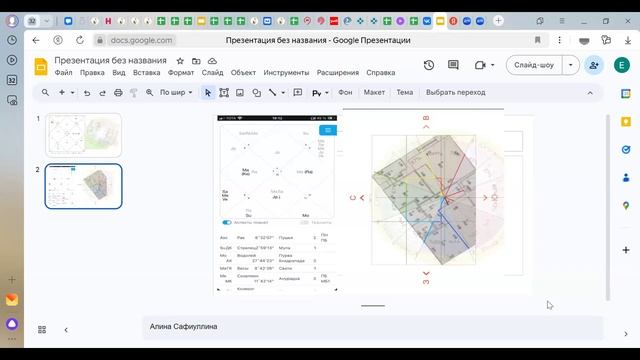Viewport: 640px width, 360px height.
Task: Open the Инструменты menu
Action: point(286,73)
